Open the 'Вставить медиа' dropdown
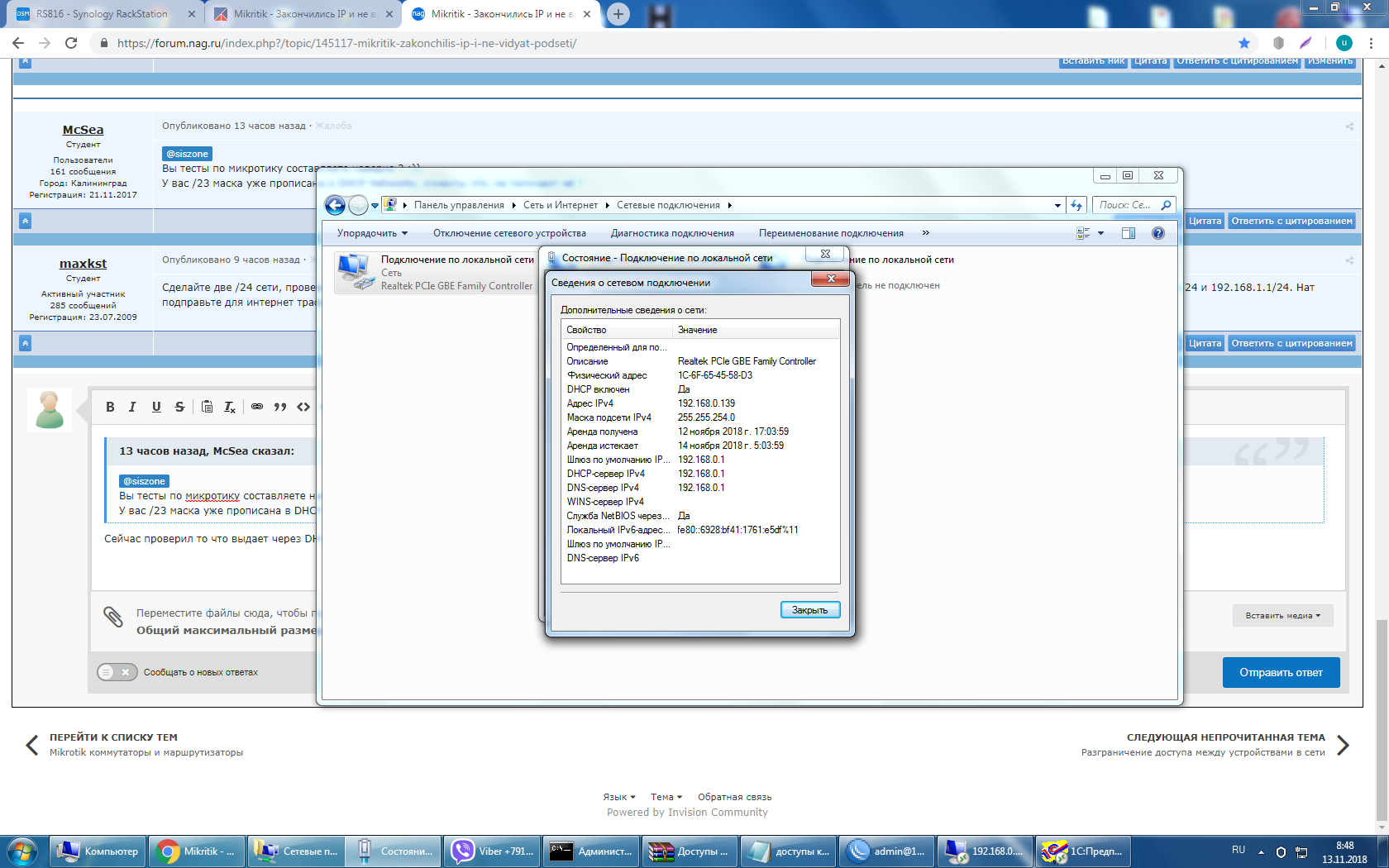Screen dimensions: 1389x868 1283,616
